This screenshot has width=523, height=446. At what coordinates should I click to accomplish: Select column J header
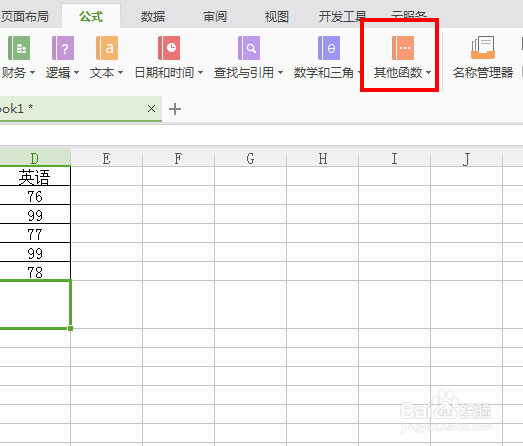tap(467, 157)
